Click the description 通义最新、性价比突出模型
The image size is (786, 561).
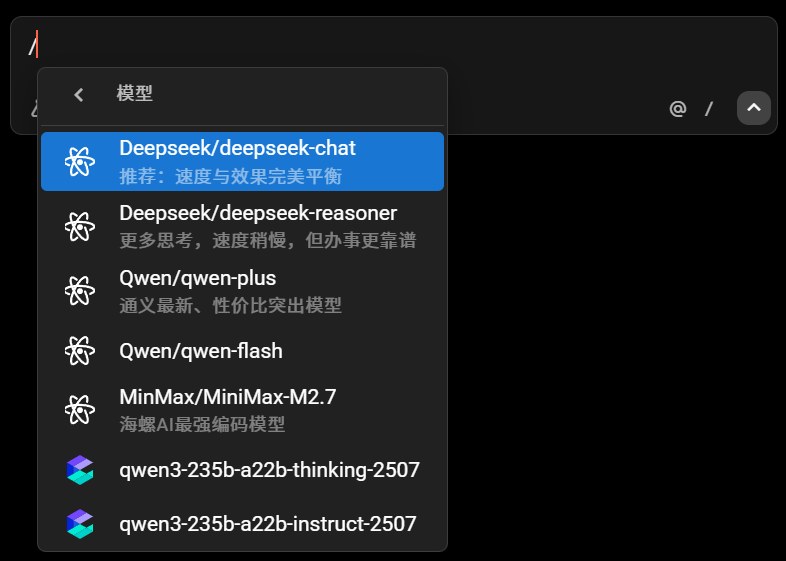pos(231,305)
